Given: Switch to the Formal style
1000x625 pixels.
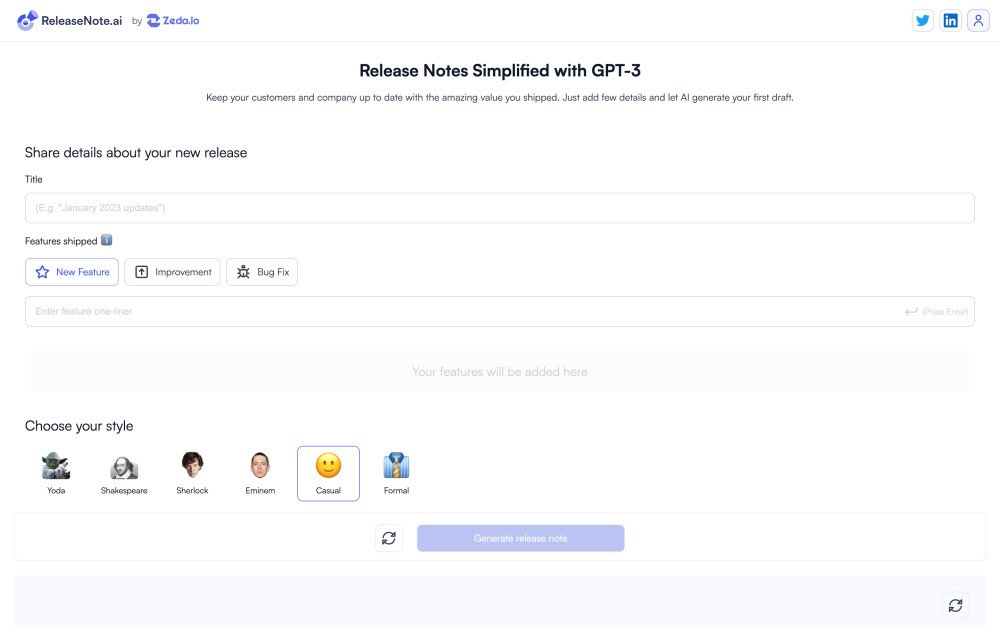Looking at the screenshot, I should 396,466.
